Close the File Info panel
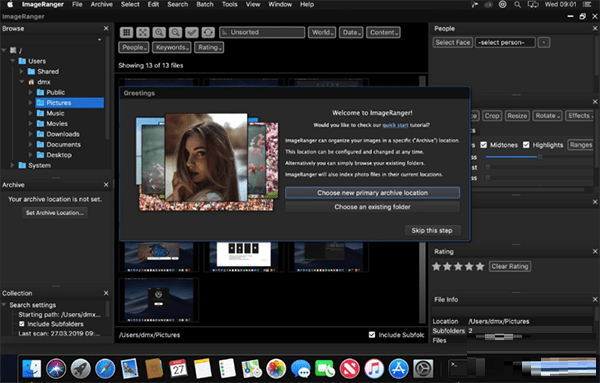Viewport: 600px width, 383px height. pyautogui.click(x=595, y=299)
